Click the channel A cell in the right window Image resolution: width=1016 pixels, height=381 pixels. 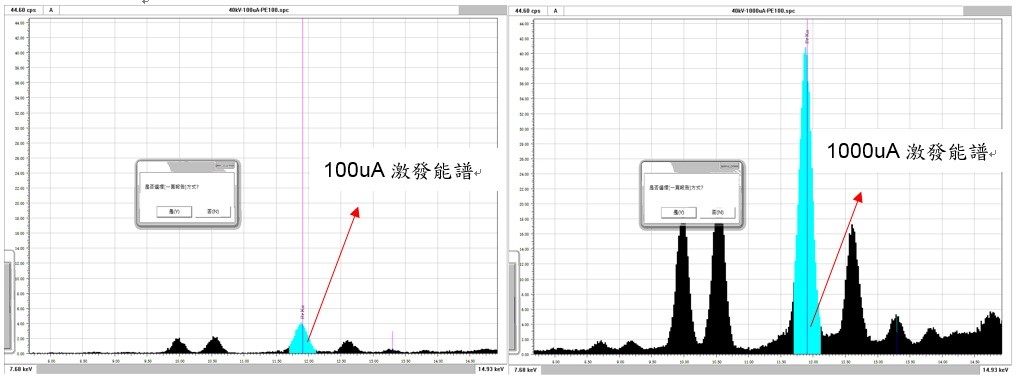coord(555,10)
